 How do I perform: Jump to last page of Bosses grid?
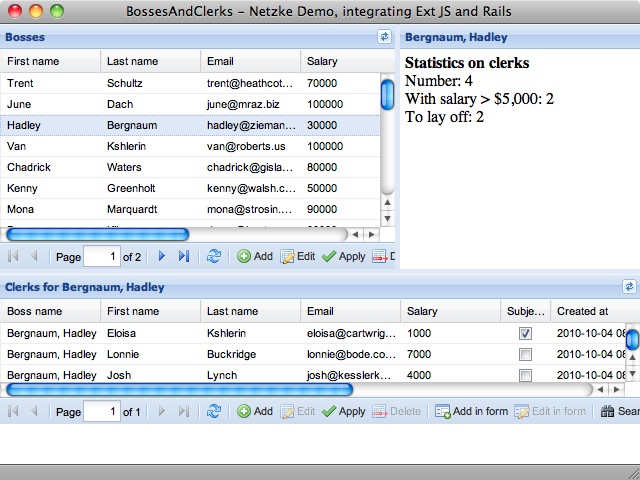[x=183, y=257]
